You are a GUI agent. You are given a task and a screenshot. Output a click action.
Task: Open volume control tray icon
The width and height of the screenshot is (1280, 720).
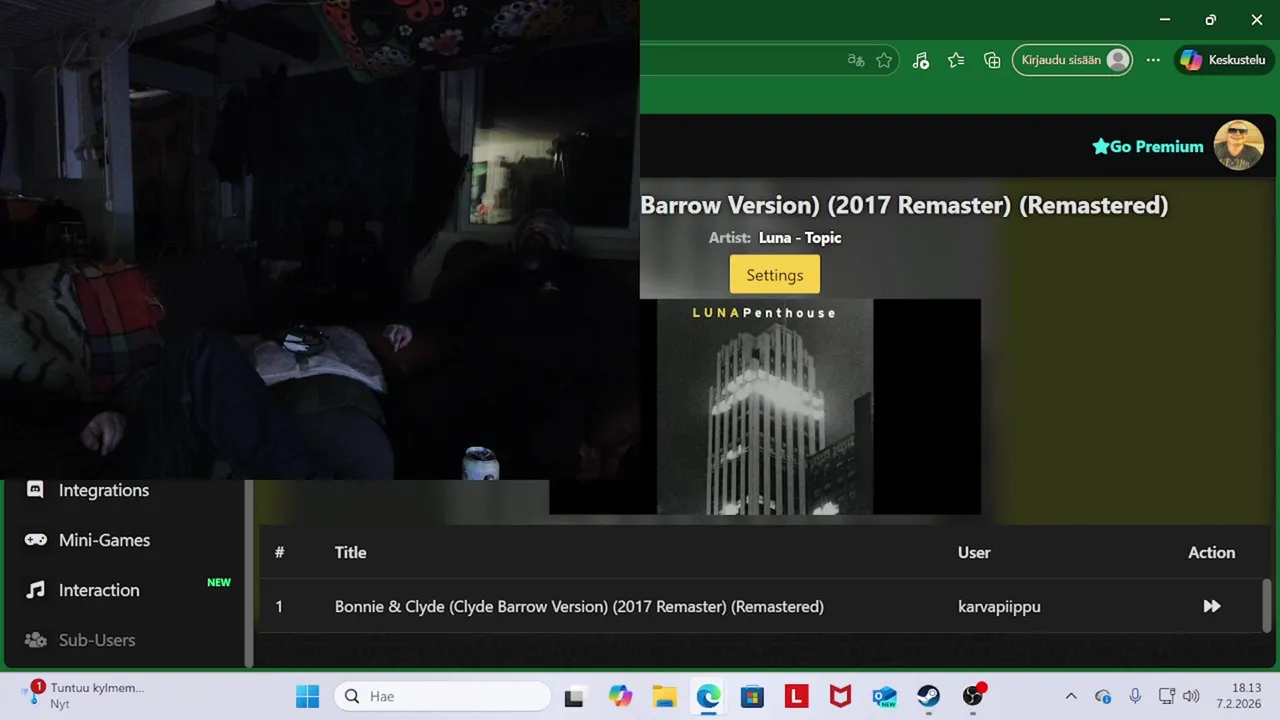click(x=1190, y=696)
